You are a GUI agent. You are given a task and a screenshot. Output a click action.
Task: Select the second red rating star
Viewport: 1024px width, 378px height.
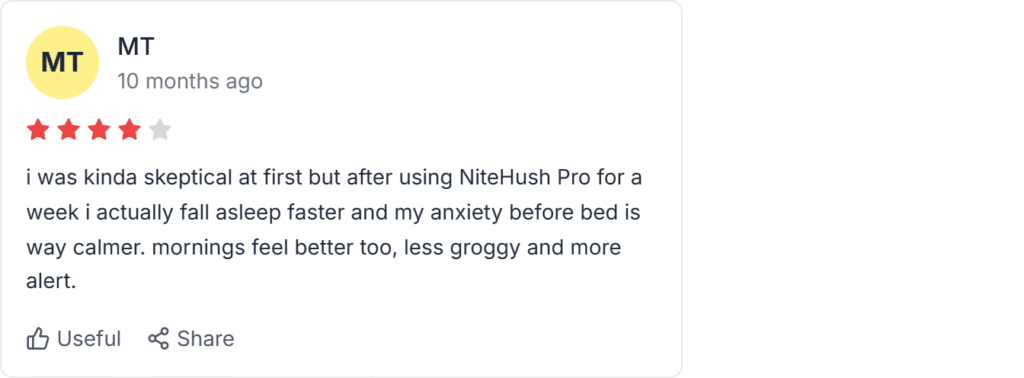click(x=68, y=130)
